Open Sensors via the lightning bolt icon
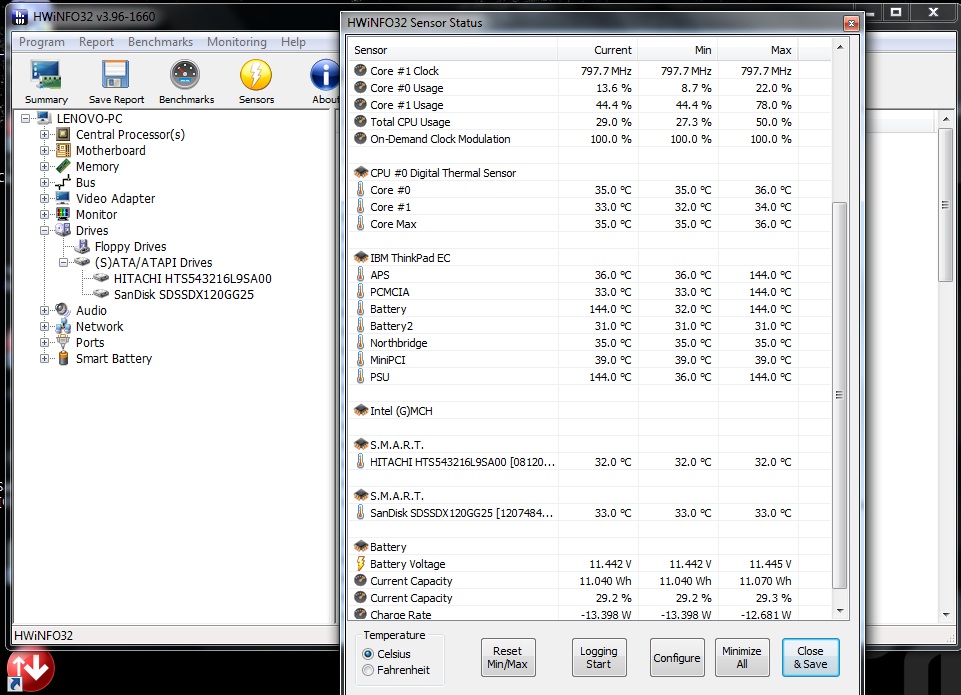The height and width of the screenshot is (695, 961). click(256, 75)
